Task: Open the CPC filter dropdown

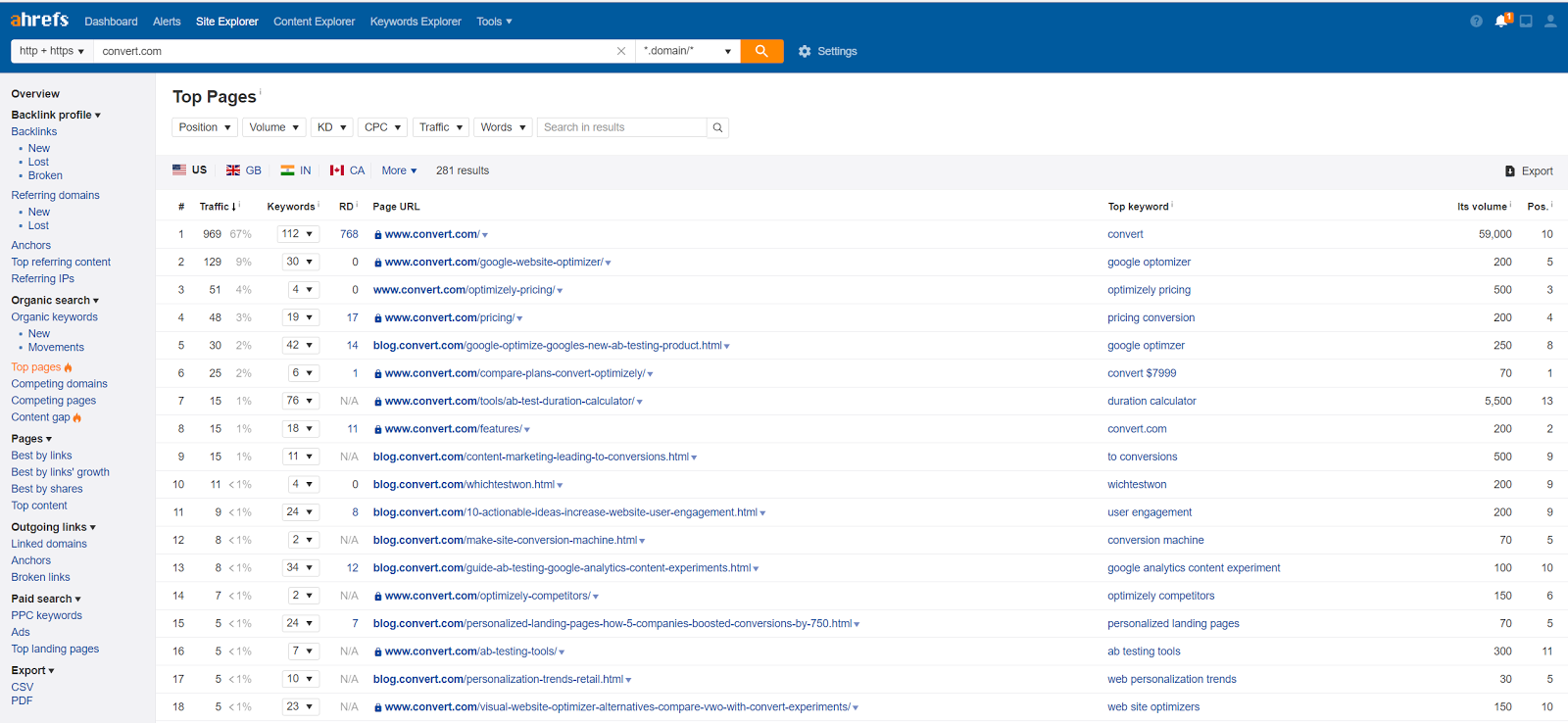Action: [x=383, y=127]
